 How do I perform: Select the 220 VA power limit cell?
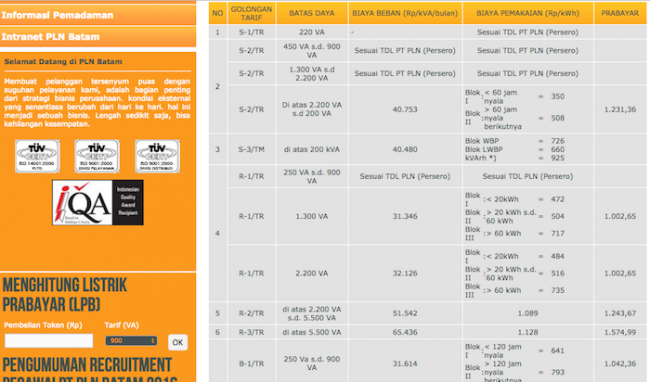tap(312, 32)
